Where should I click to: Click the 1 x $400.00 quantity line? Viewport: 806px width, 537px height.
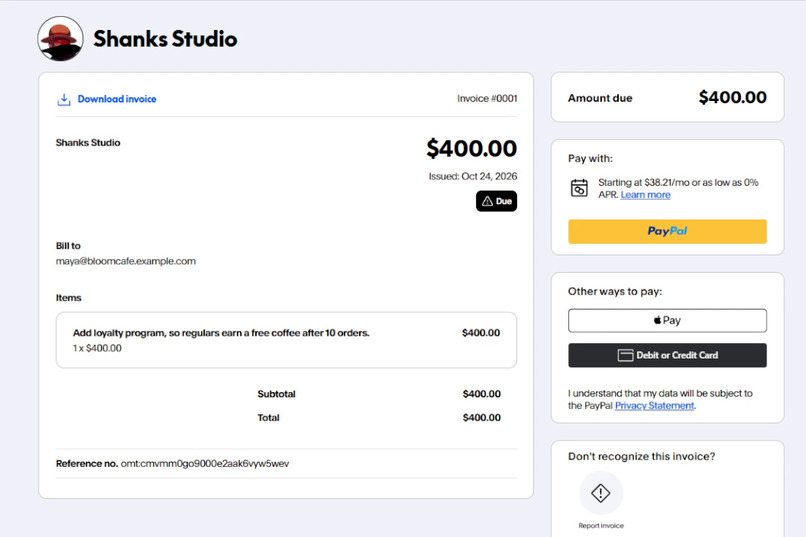(97, 348)
